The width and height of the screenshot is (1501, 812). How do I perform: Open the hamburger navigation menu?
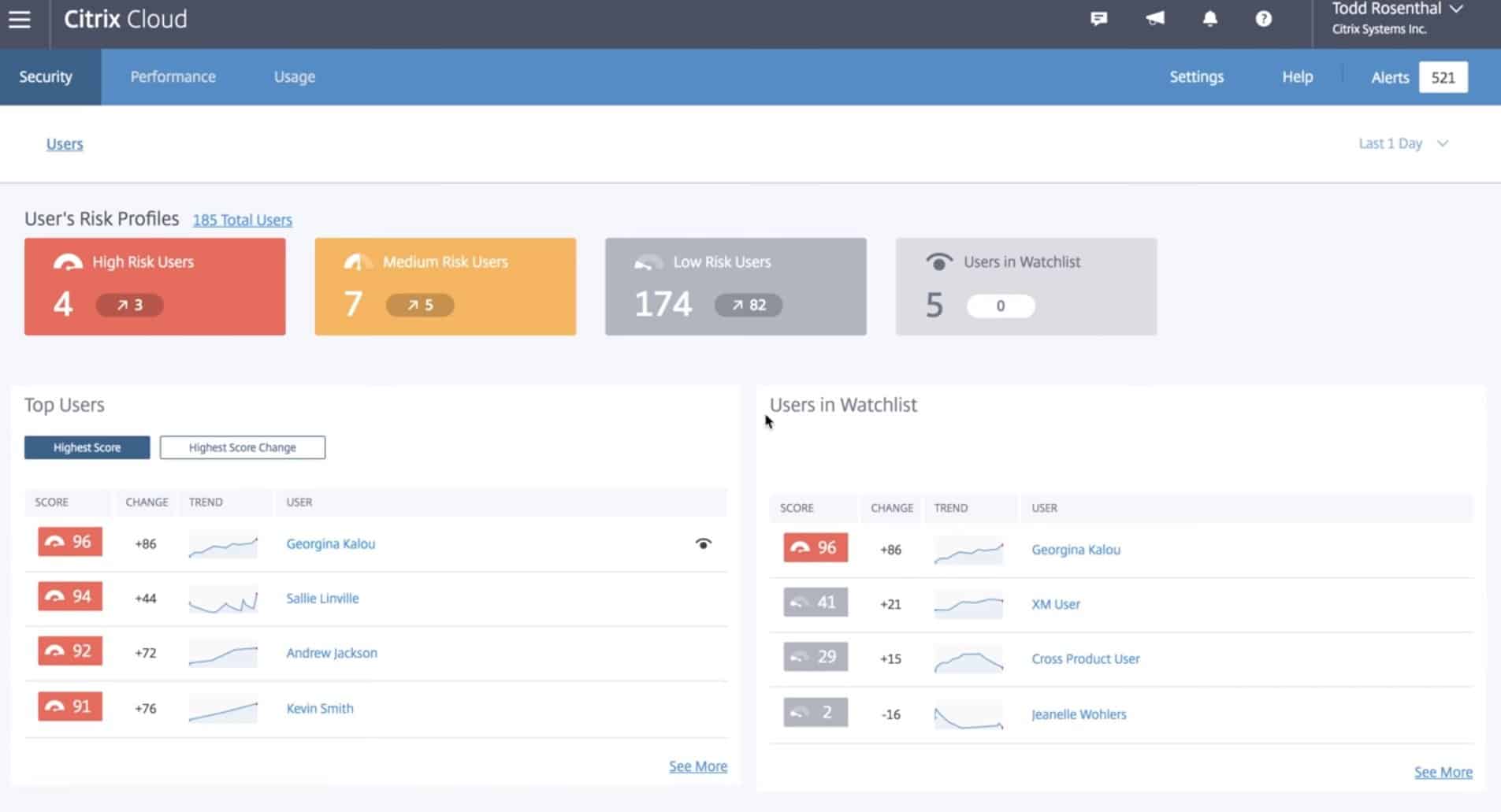click(20, 20)
